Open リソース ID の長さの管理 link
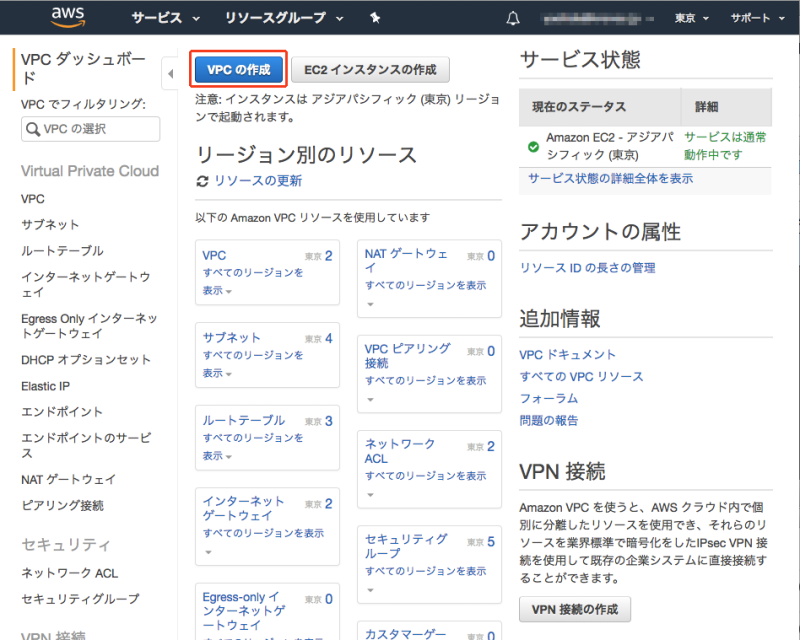The height and width of the screenshot is (640, 800). [587, 268]
